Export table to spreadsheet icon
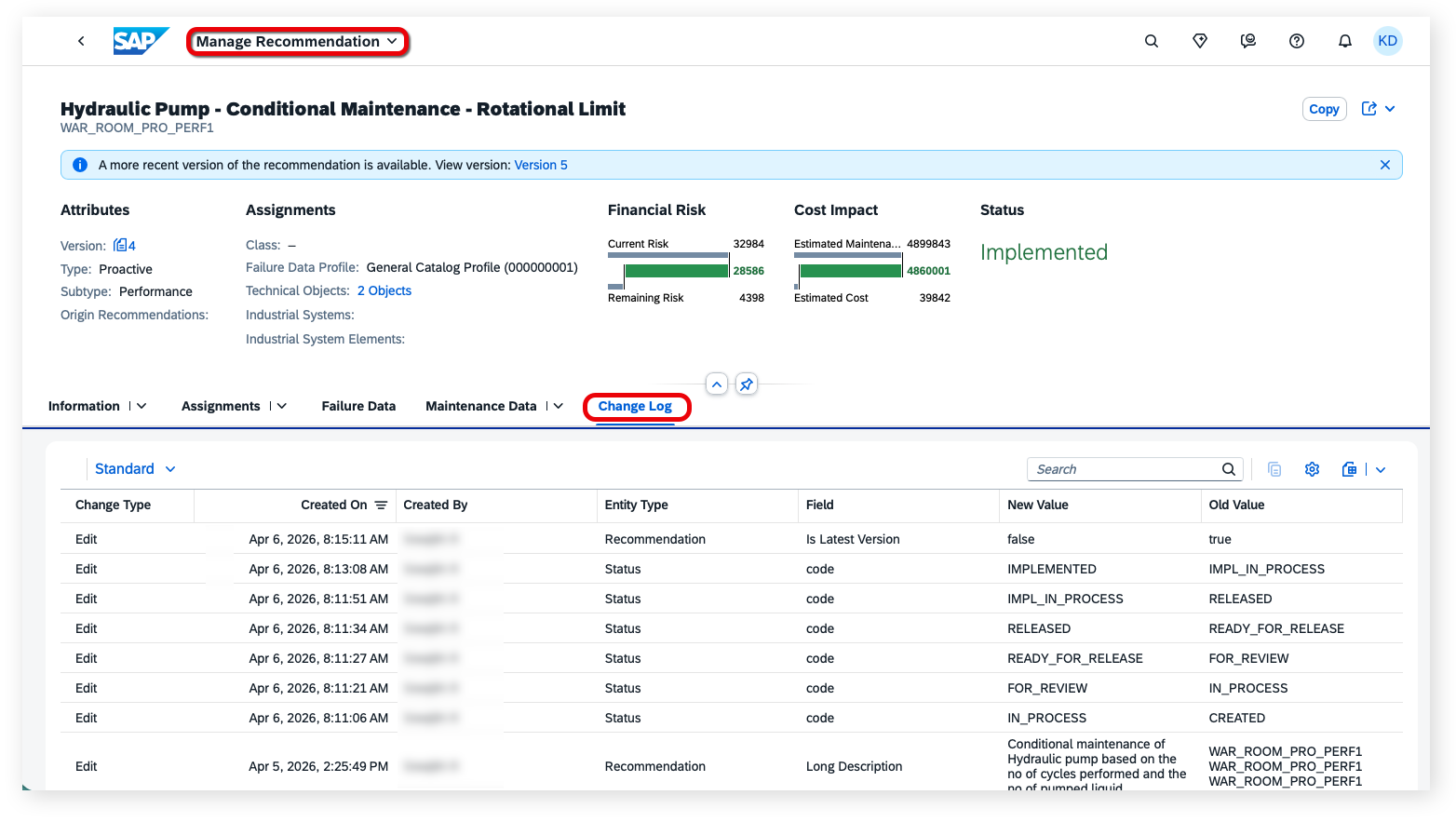The height and width of the screenshot is (822, 1456). (1349, 469)
